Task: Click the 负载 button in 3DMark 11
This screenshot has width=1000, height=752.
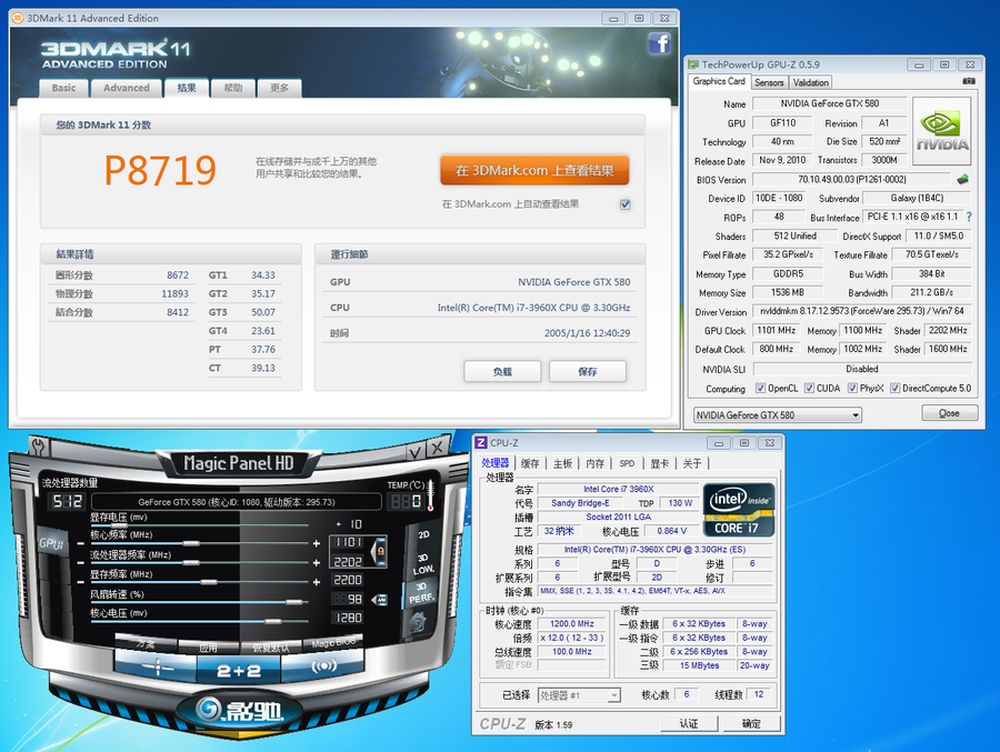Action: pos(503,371)
